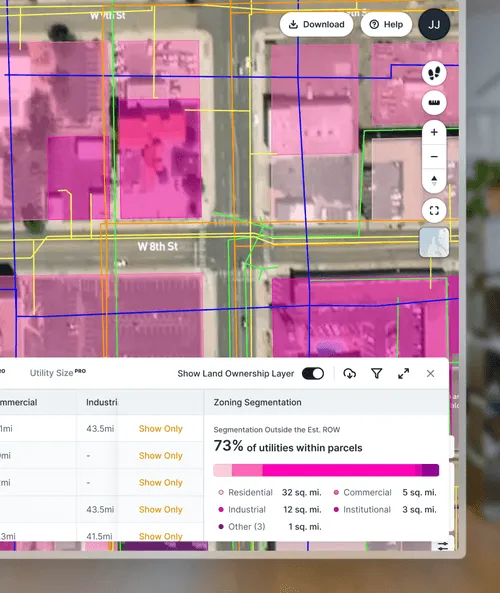
Task: Switch basemap via the map thumbnail
Action: [434, 243]
